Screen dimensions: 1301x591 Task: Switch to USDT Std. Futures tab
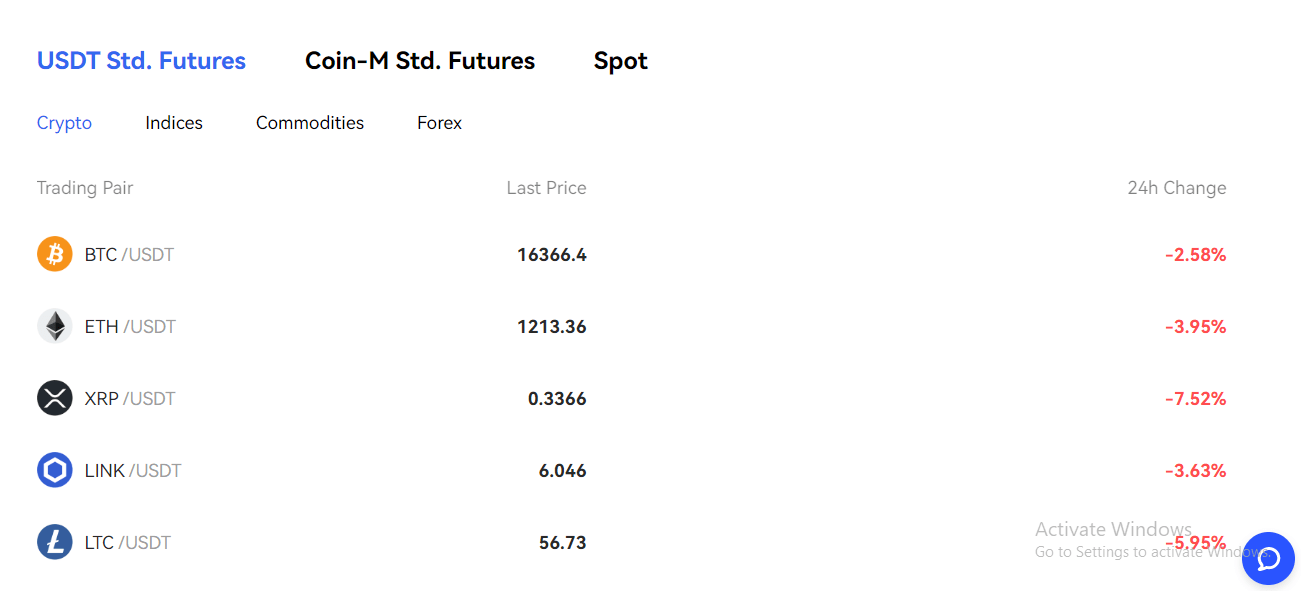(141, 61)
